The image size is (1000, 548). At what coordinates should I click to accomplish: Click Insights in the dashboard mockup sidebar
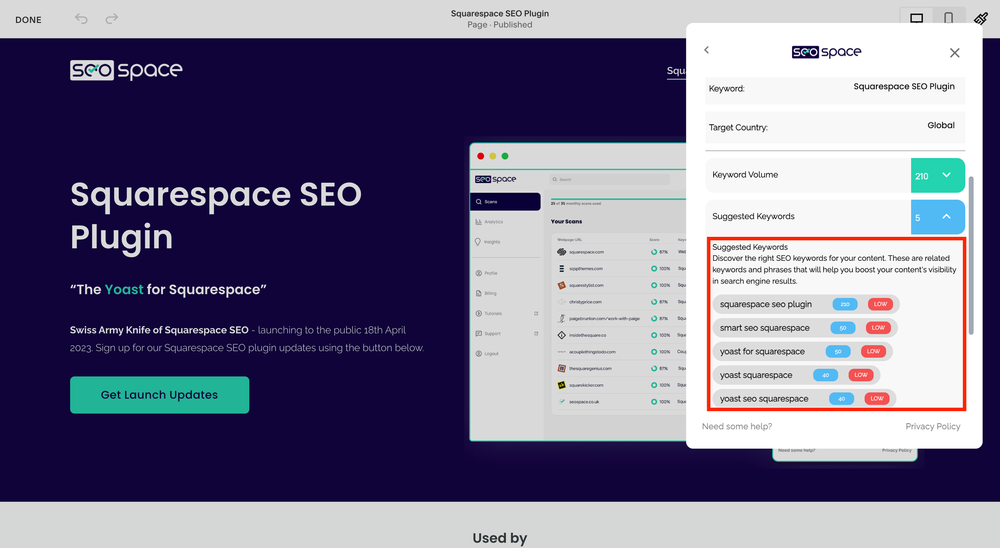pyautogui.click(x=488, y=242)
